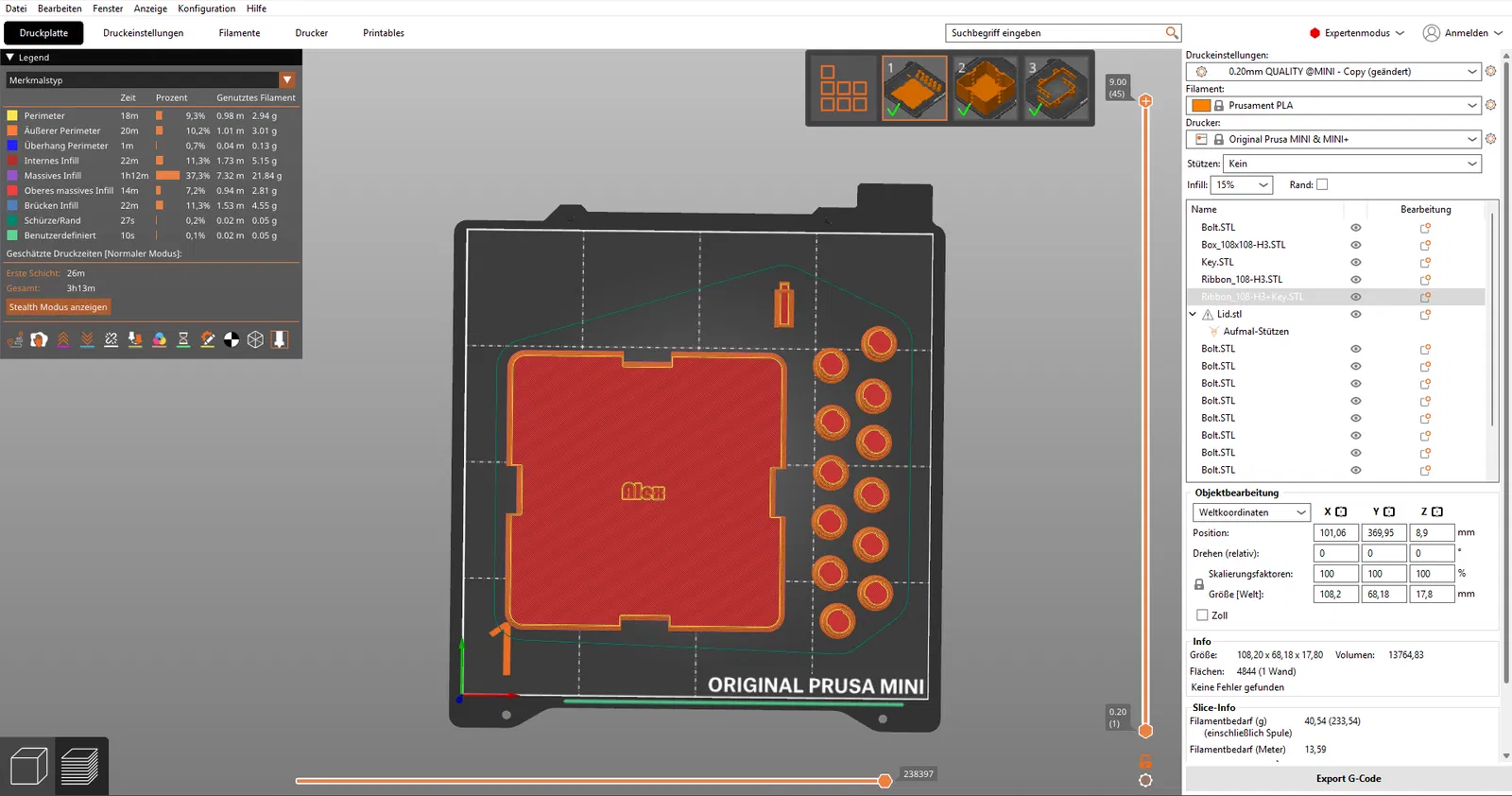Open the Stützen dropdown
The image size is (1512, 796).
point(1352,164)
